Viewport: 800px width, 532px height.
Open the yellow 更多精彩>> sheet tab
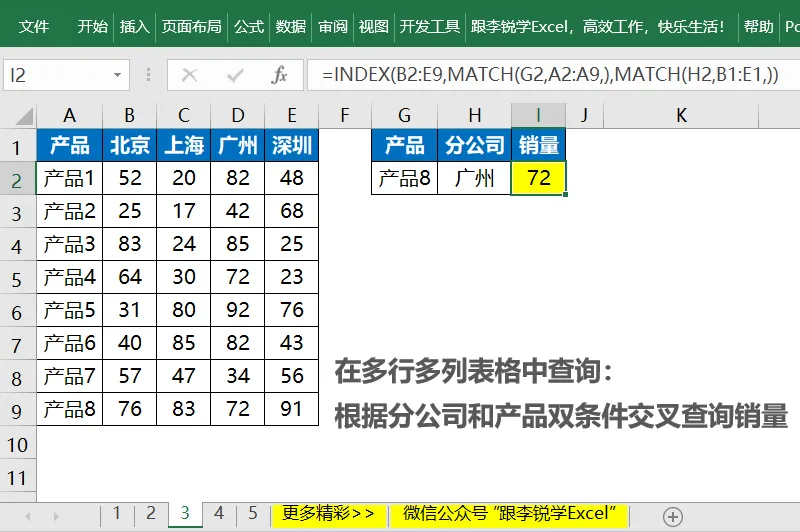(x=329, y=514)
